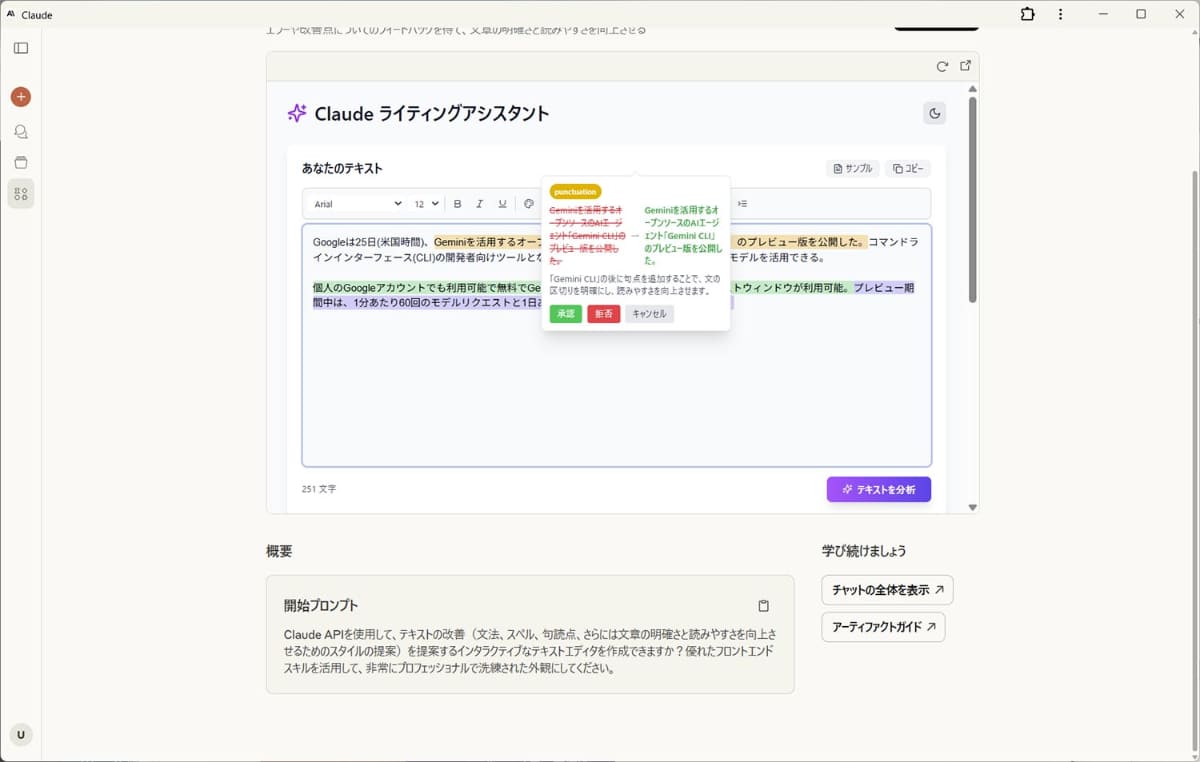Toggle dark mode with the moon icon
Screen dimensions: 1200x762
tap(934, 113)
